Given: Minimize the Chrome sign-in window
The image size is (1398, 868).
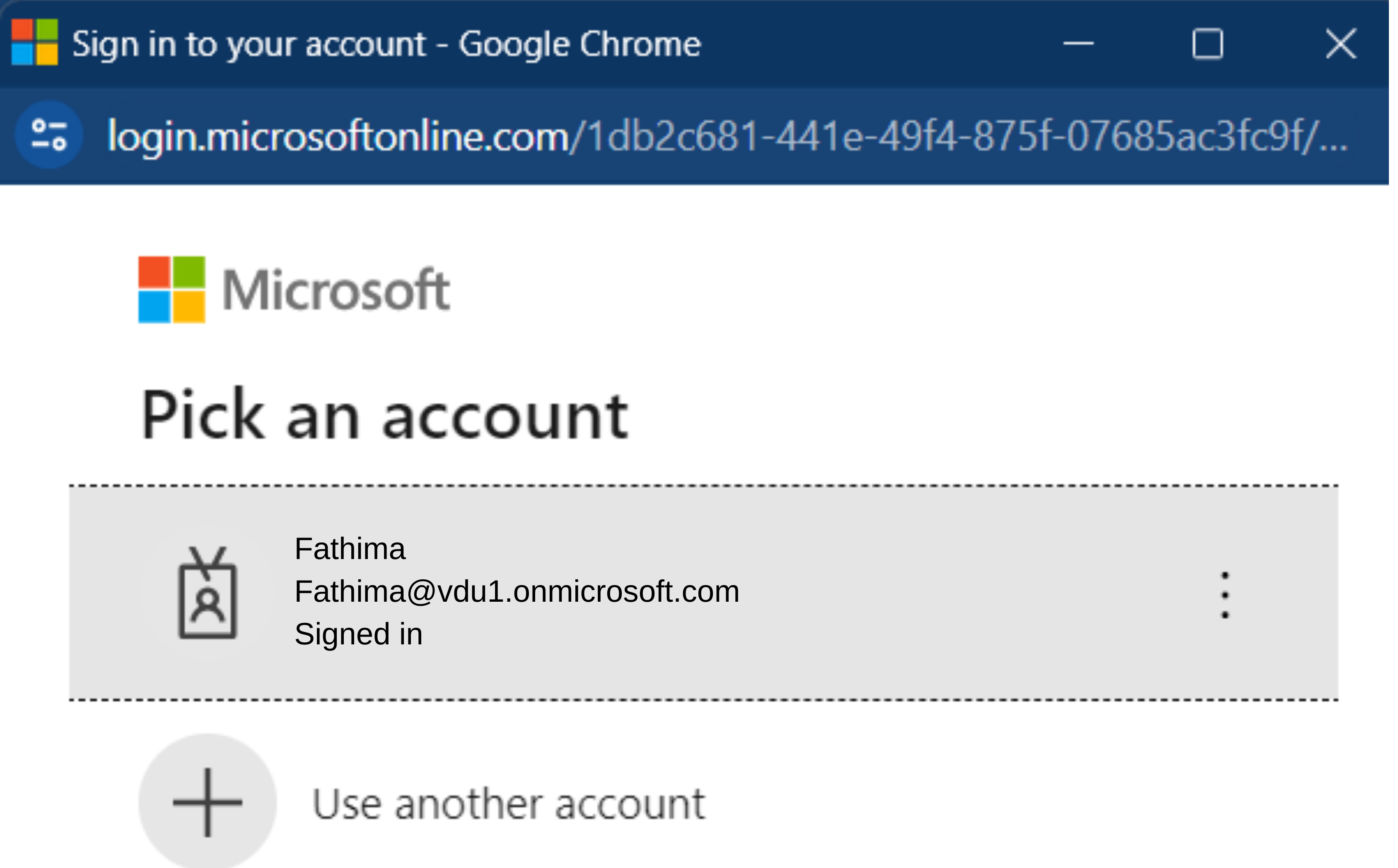Looking at the screenshot, I should pos(1078,43).
